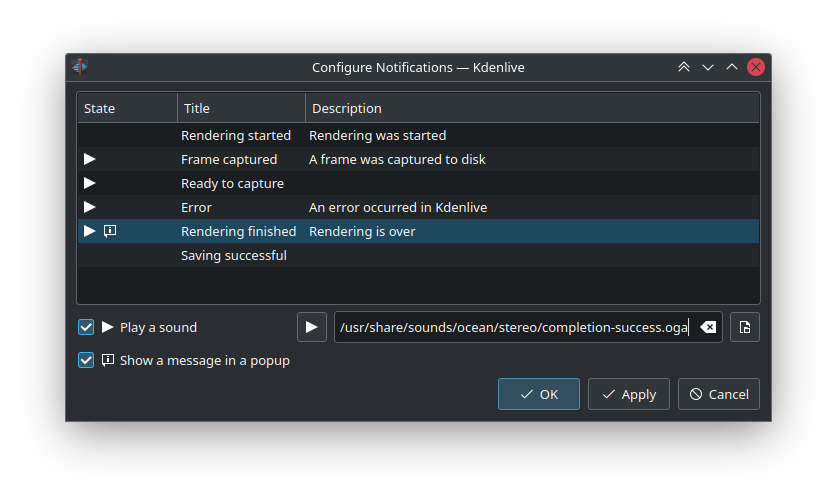Cancel the notification configuration dialog
Screen dimensions: 838x500
[719, 394]
